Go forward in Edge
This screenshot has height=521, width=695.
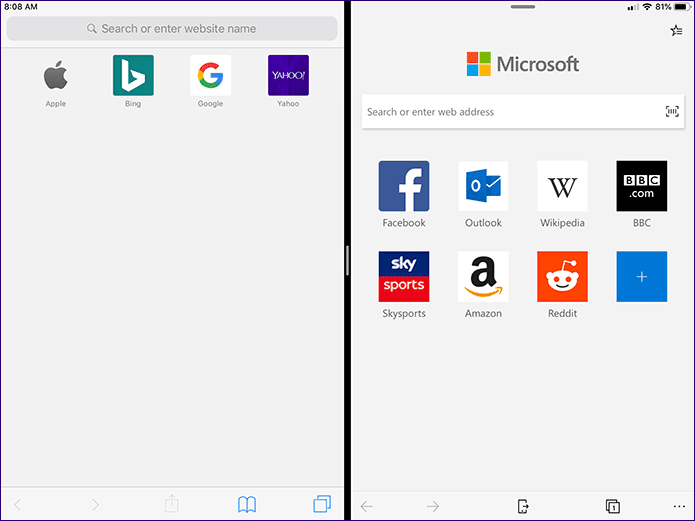click(x=433, y=506)
